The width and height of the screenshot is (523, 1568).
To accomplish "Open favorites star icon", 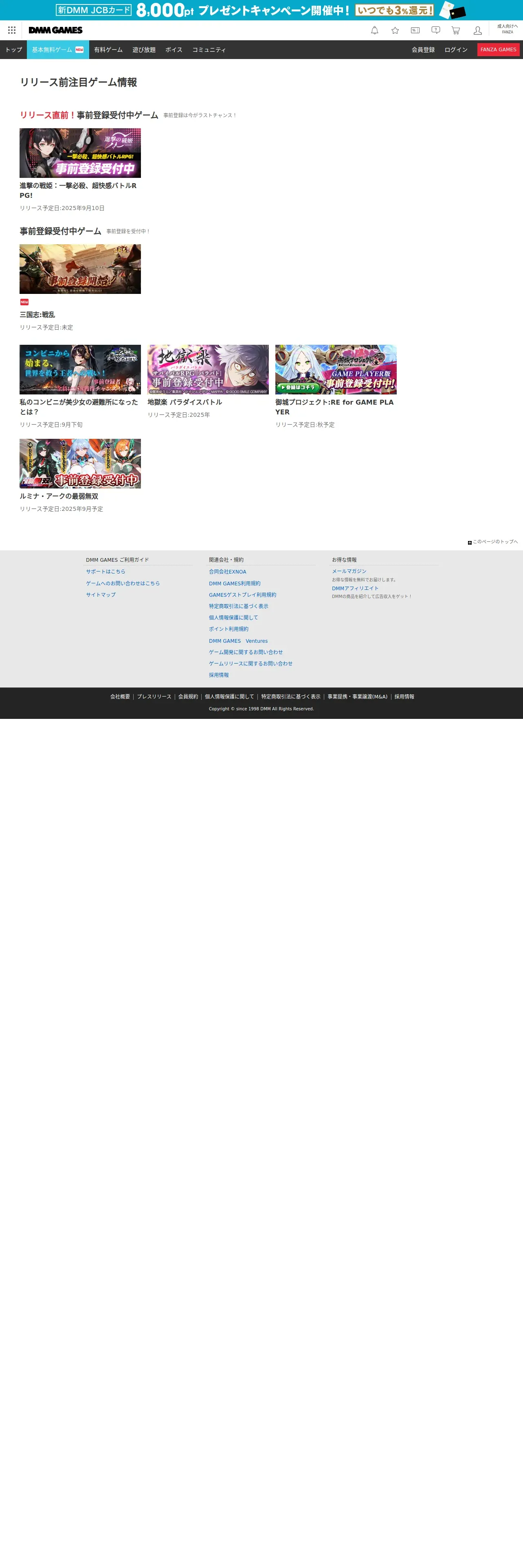I will click(x=395, y=31).
